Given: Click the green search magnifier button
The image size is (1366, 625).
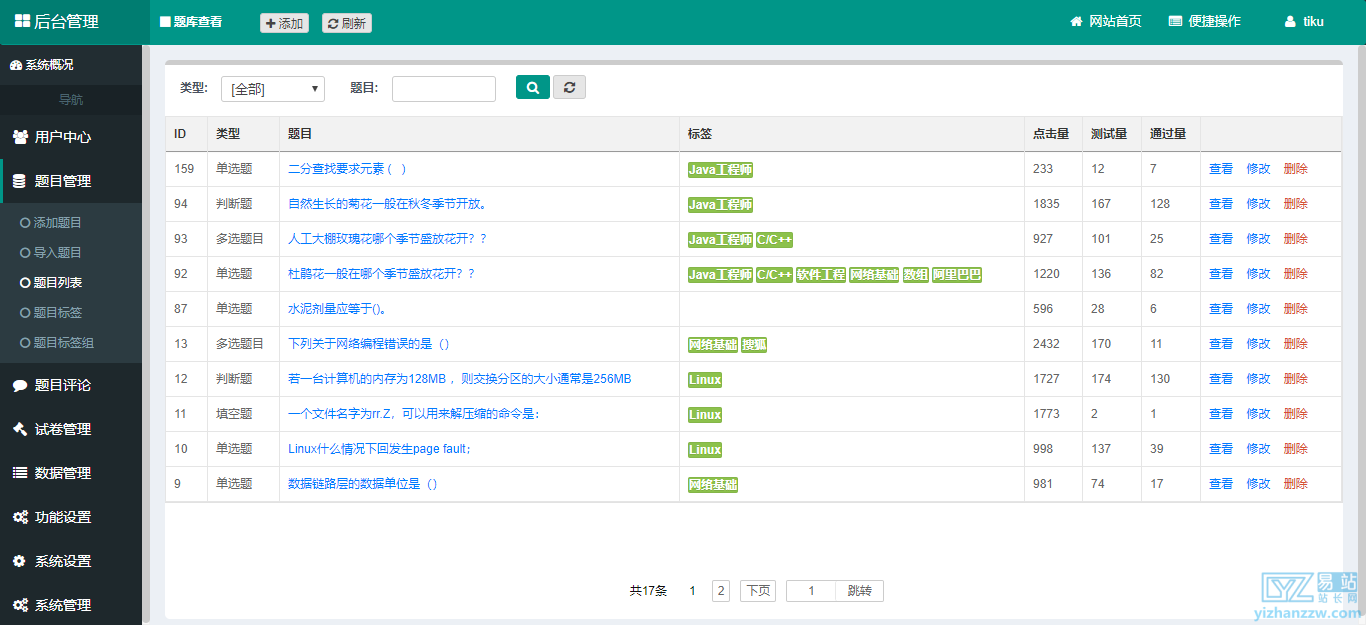Looking at the screenshot, I should [532, 88].
